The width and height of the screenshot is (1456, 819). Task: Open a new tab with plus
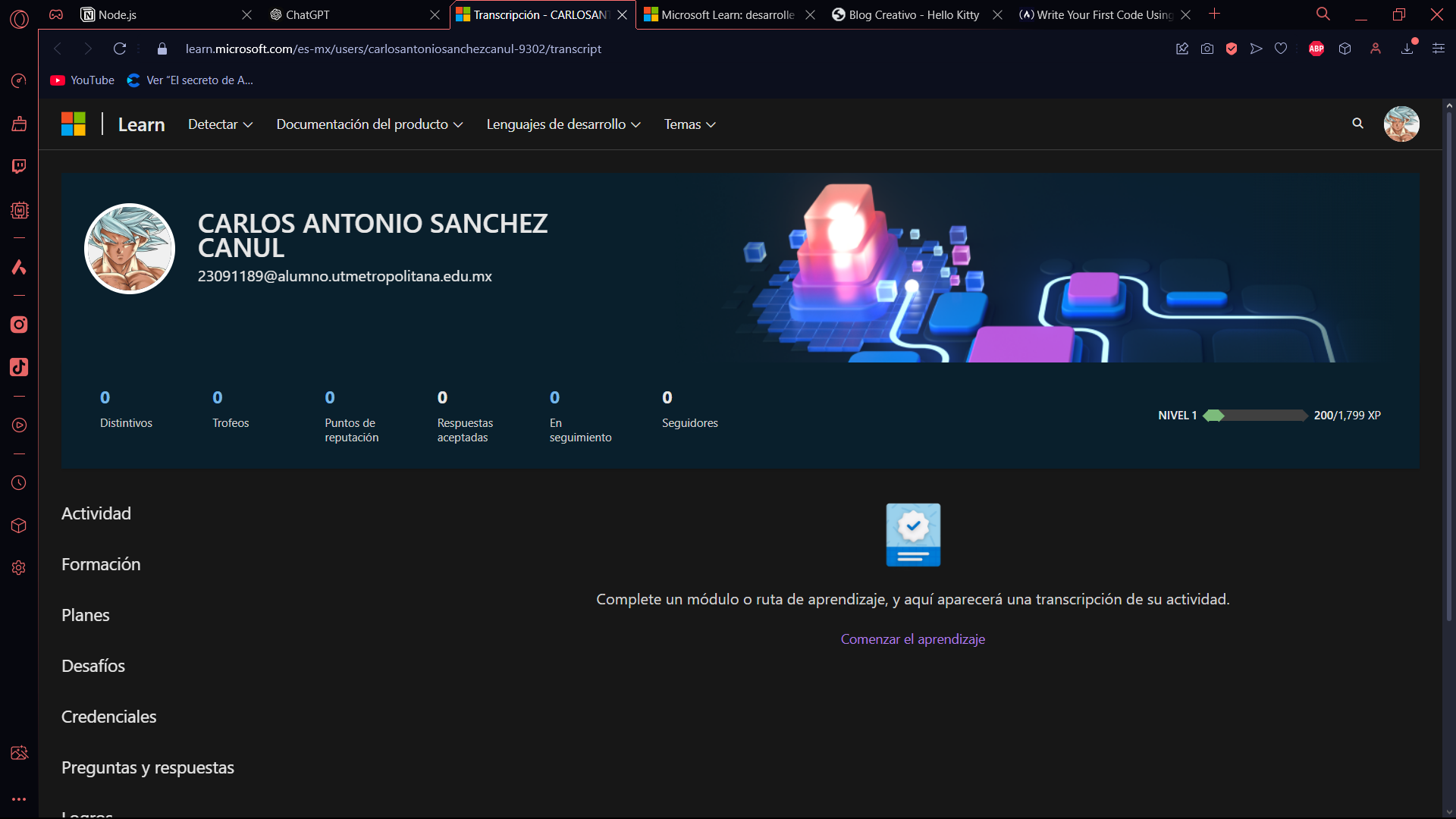pyautogui.click(x=1214, y=14)
